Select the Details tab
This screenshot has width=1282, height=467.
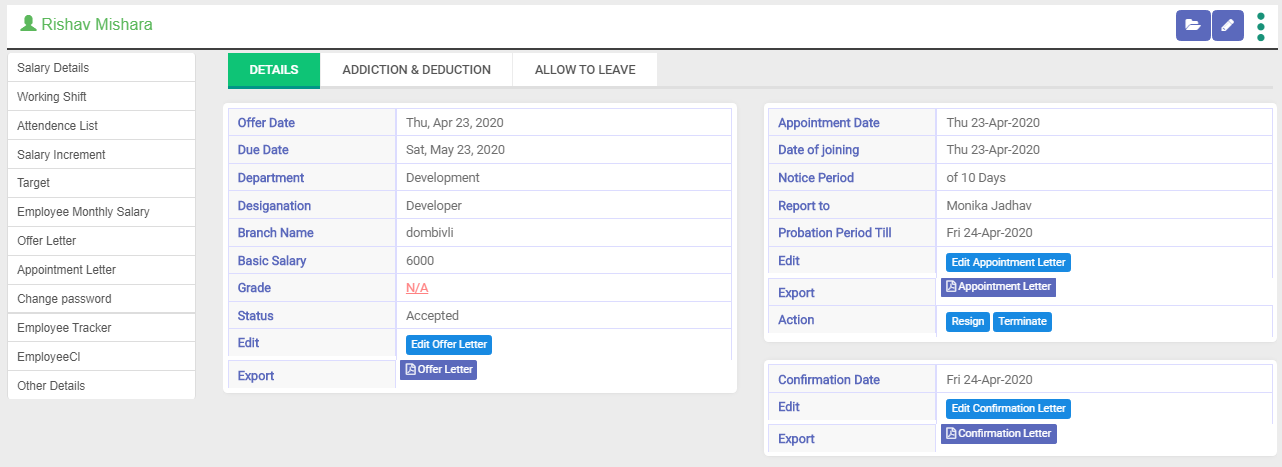point(273,70)
